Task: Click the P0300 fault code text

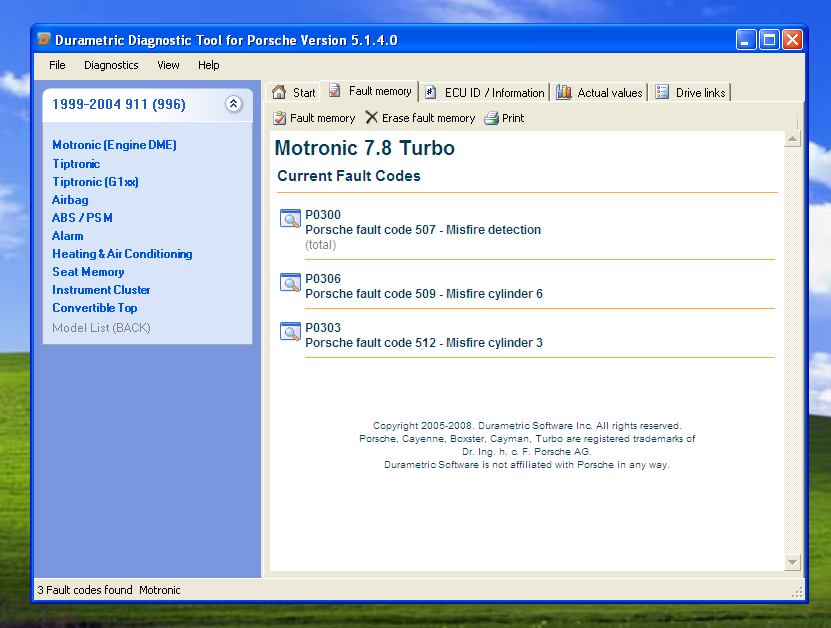Action: pos(323,215)
